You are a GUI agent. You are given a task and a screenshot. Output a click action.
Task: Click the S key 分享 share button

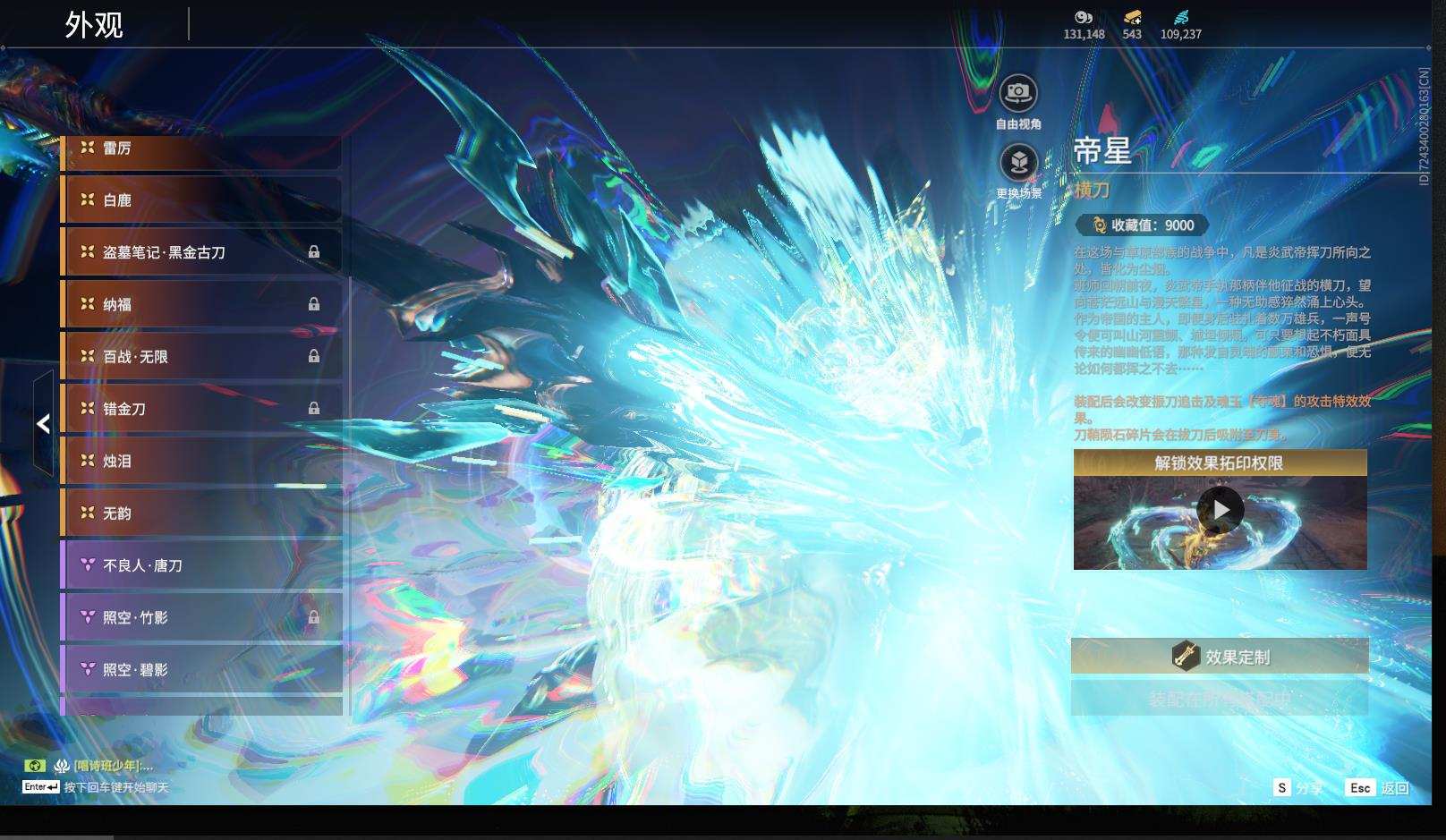coord(1298,788)
